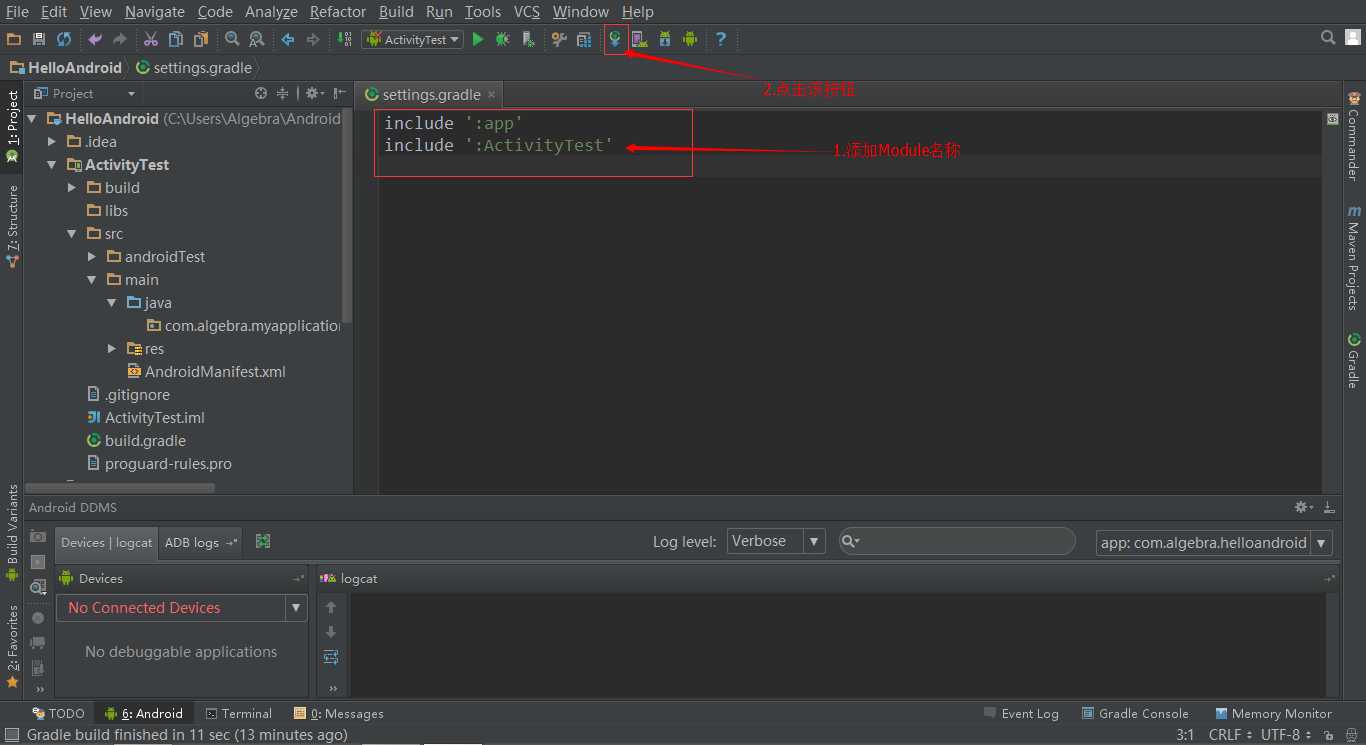Click the Help question mark icon
This screenshot has width=1366, height=745.
tap(720, 39)
